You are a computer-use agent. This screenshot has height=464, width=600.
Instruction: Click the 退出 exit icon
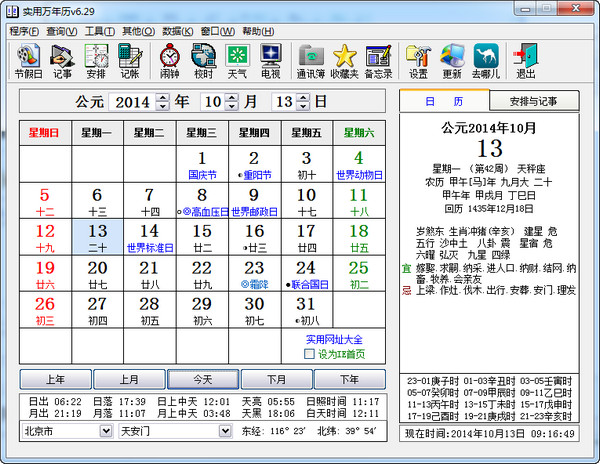click(x=525, y=60)
